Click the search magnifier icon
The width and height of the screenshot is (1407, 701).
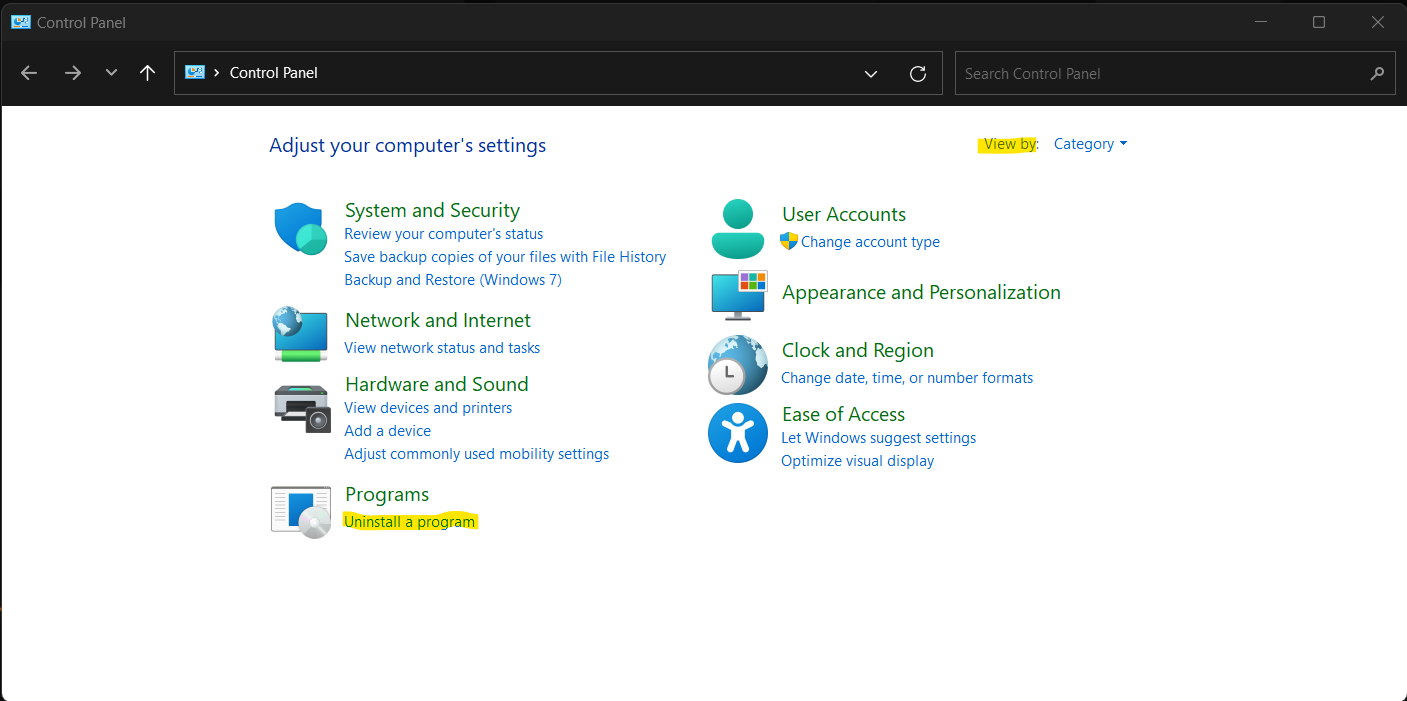1377,73
